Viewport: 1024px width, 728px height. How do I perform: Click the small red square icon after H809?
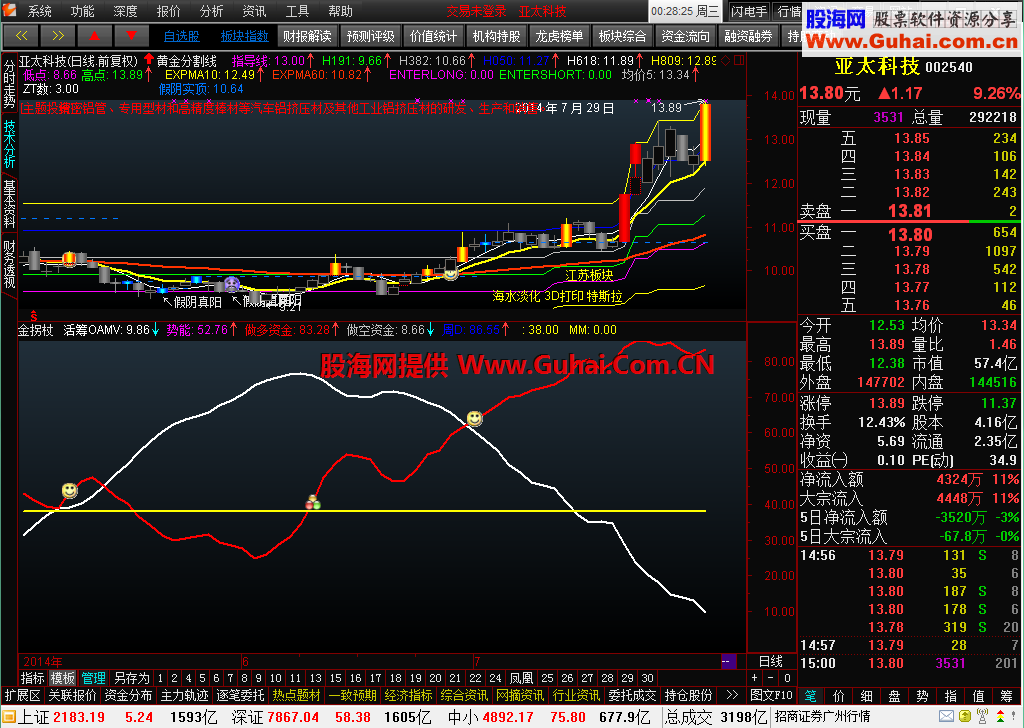(739, 61)
